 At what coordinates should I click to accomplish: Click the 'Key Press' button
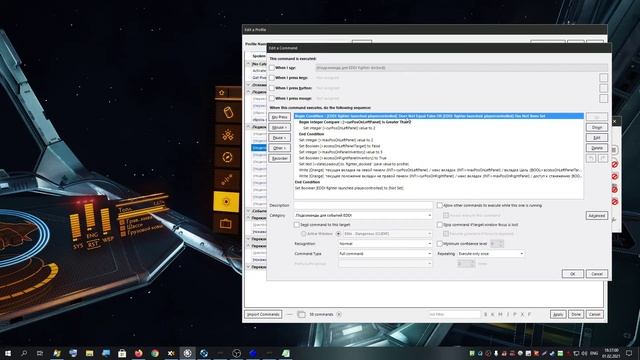pyautogui.click(x=280, y=117)
